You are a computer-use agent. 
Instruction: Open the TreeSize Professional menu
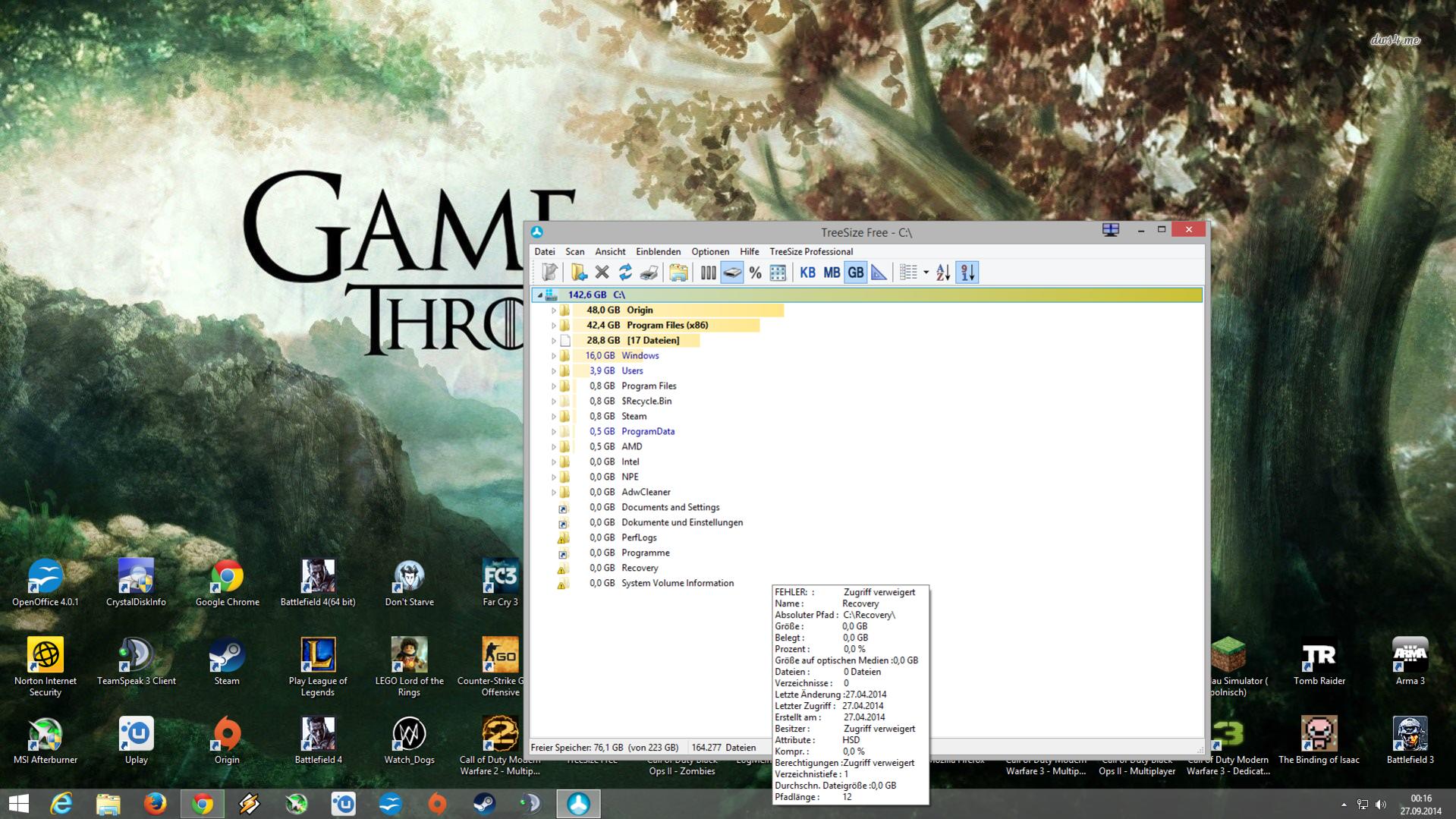[x=811, y=252]
